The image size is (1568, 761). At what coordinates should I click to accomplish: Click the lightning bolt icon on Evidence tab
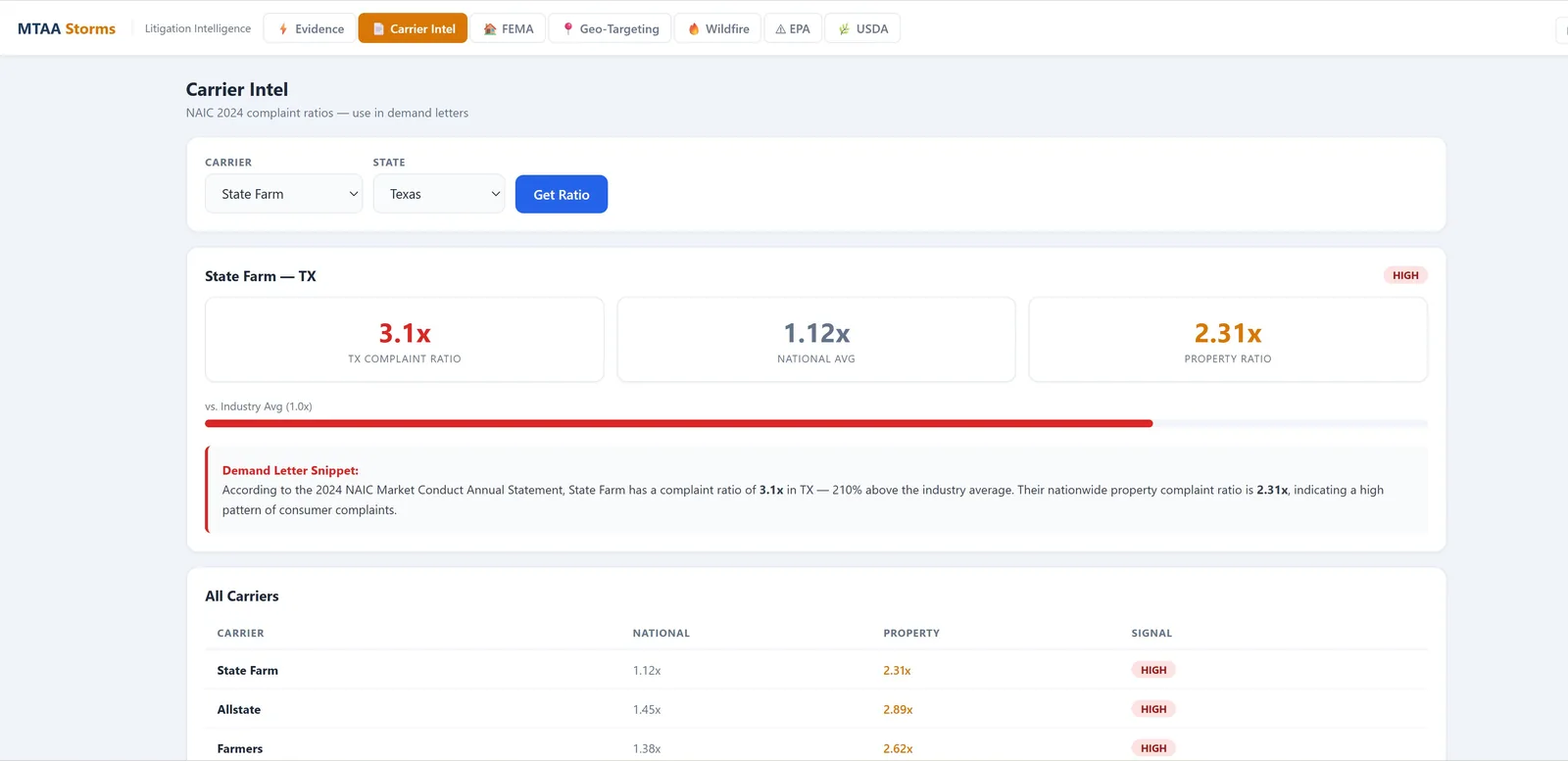[x=283, y=29]
